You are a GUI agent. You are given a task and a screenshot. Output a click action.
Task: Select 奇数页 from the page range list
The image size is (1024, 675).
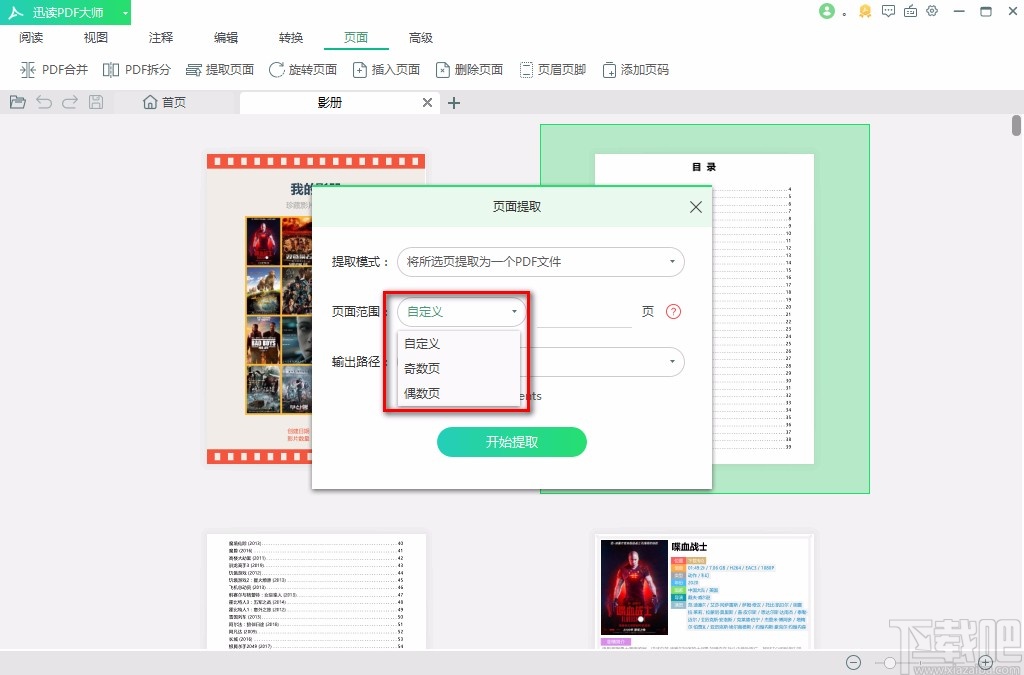[x=422, y=368]
